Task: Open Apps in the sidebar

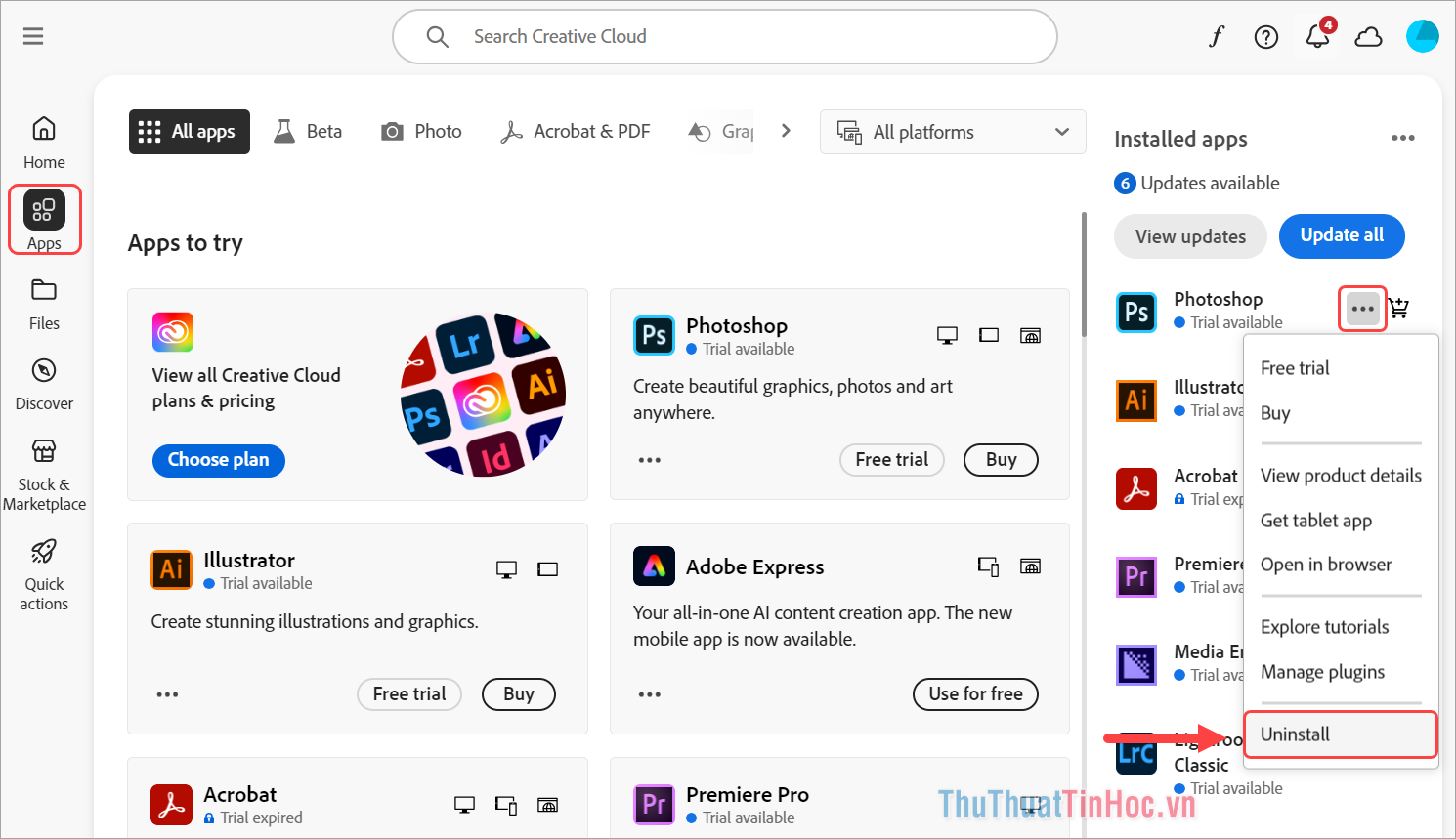Action: click(x=44, y=221)
